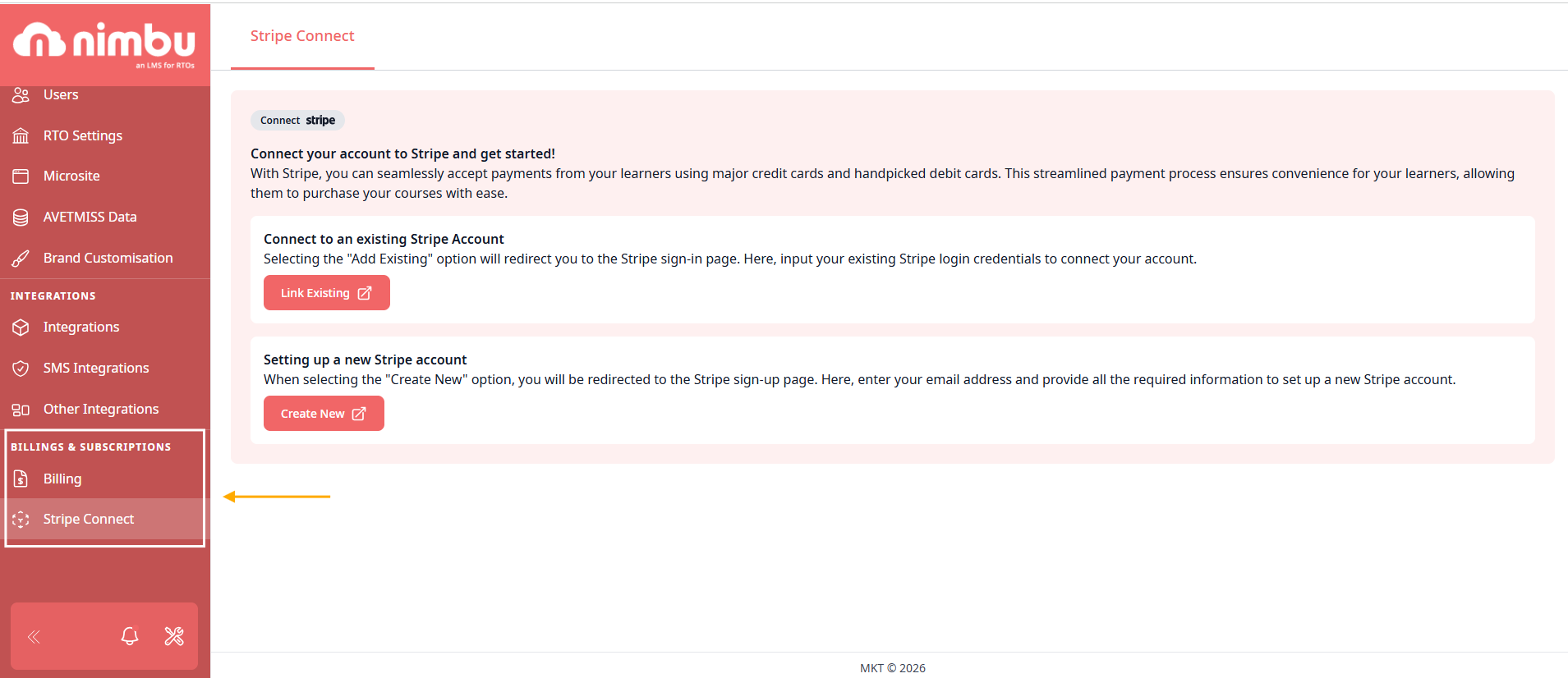Click the Create New button
This screenshot has width=1568, height=678.
tap(324, 414)
